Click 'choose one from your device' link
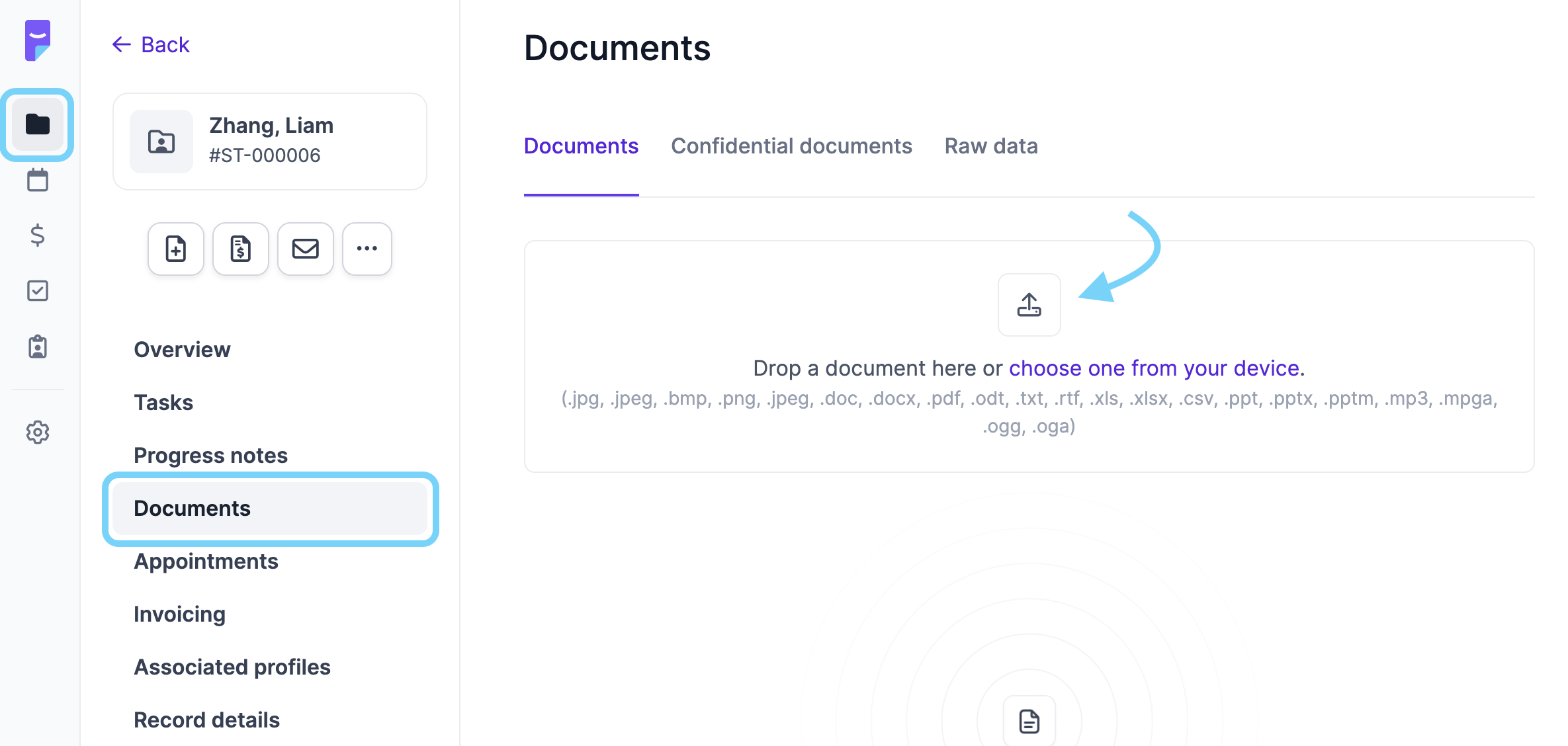 [x=1154, y=368]
